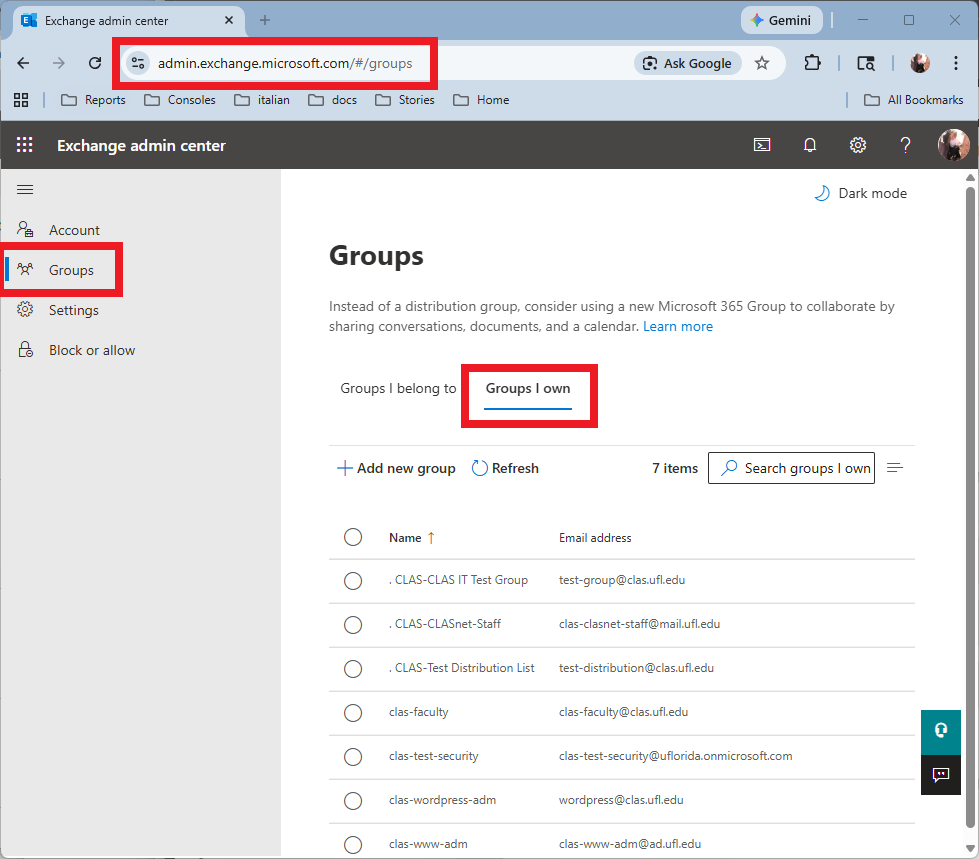Open the account profile picture in header
The height and width of the screenshot is (859, 979).
(x=953, y=145)
